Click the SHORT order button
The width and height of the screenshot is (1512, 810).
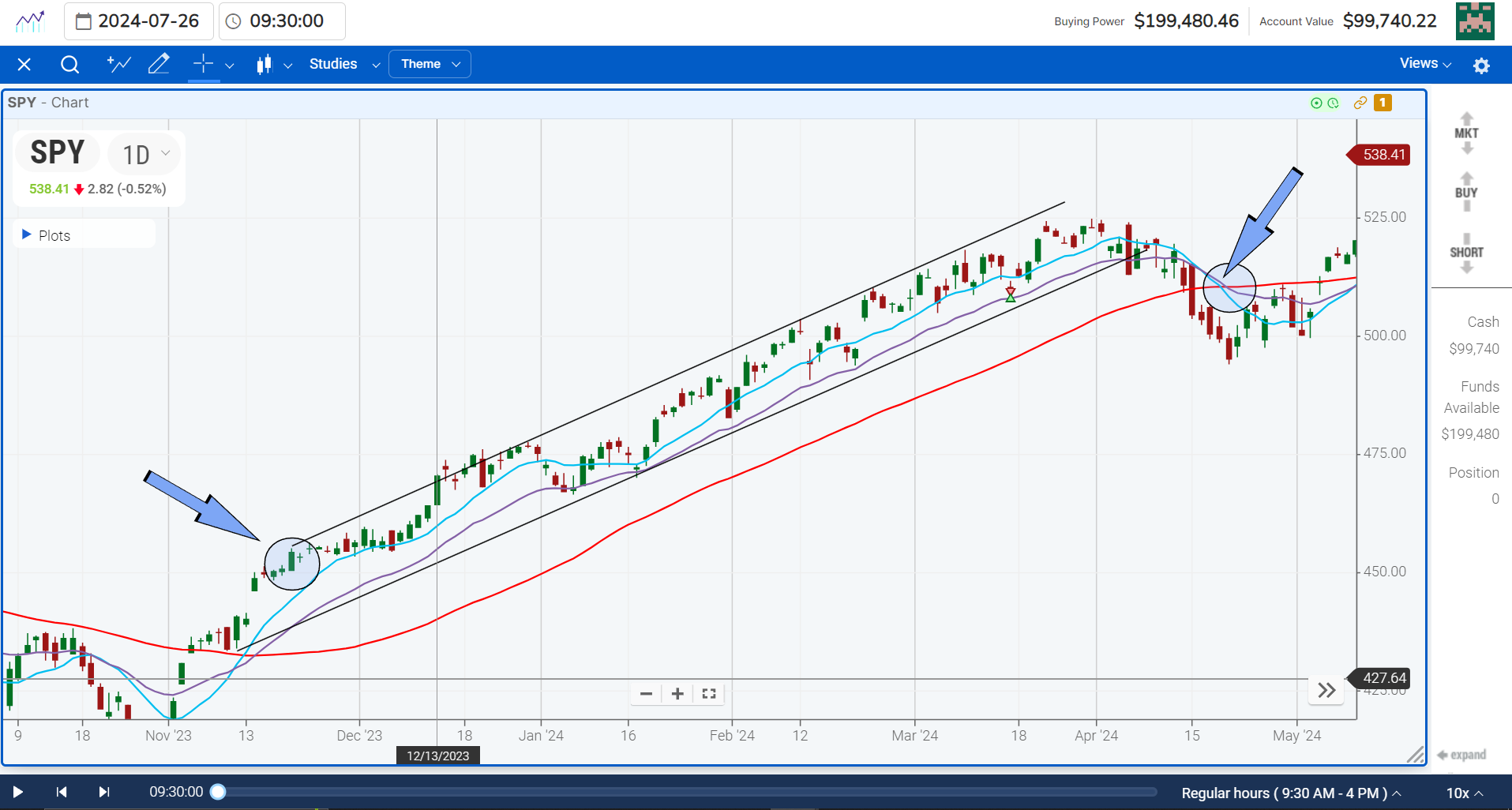click(1466, 252)
